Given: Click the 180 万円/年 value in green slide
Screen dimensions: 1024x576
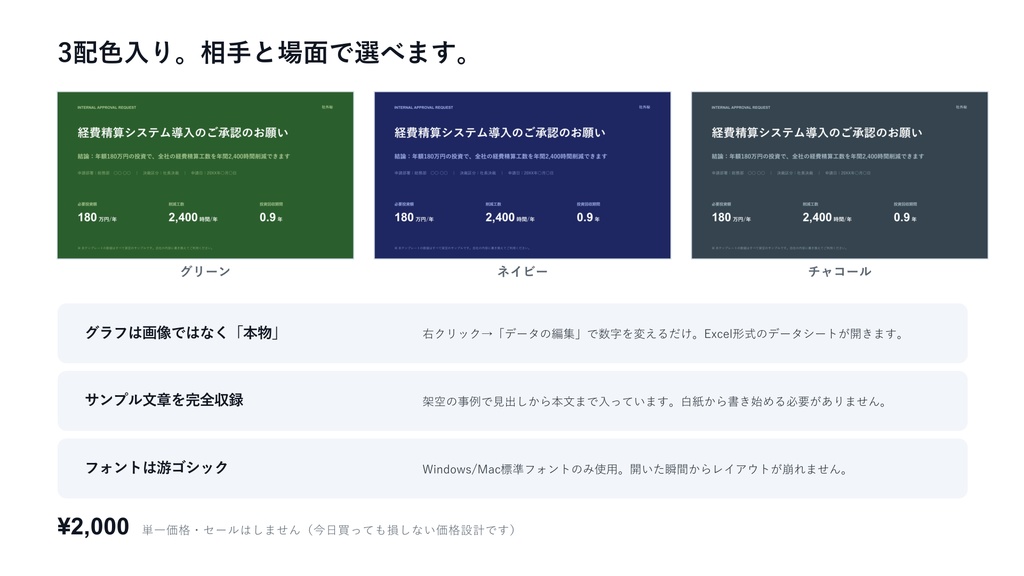Looking at the screenshot, I should pos(97,217).
